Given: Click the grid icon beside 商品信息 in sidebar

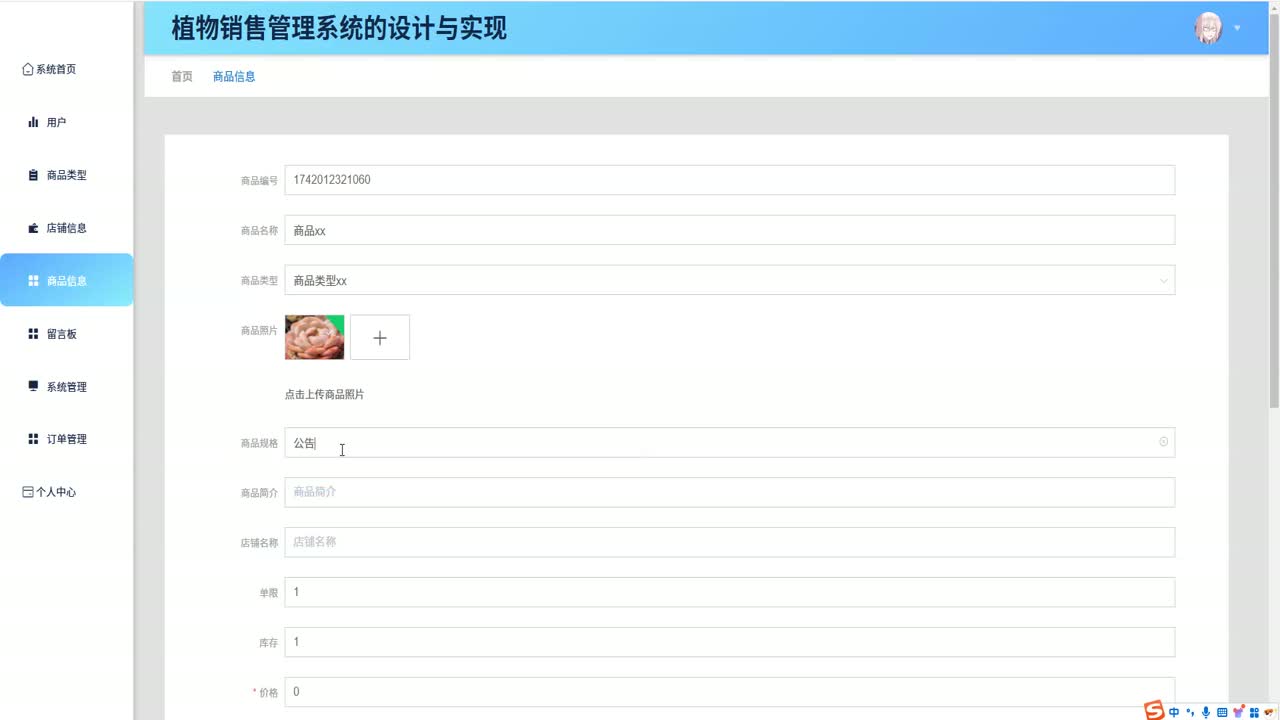Looking at the screenshot, I should [x=33, y=281].
